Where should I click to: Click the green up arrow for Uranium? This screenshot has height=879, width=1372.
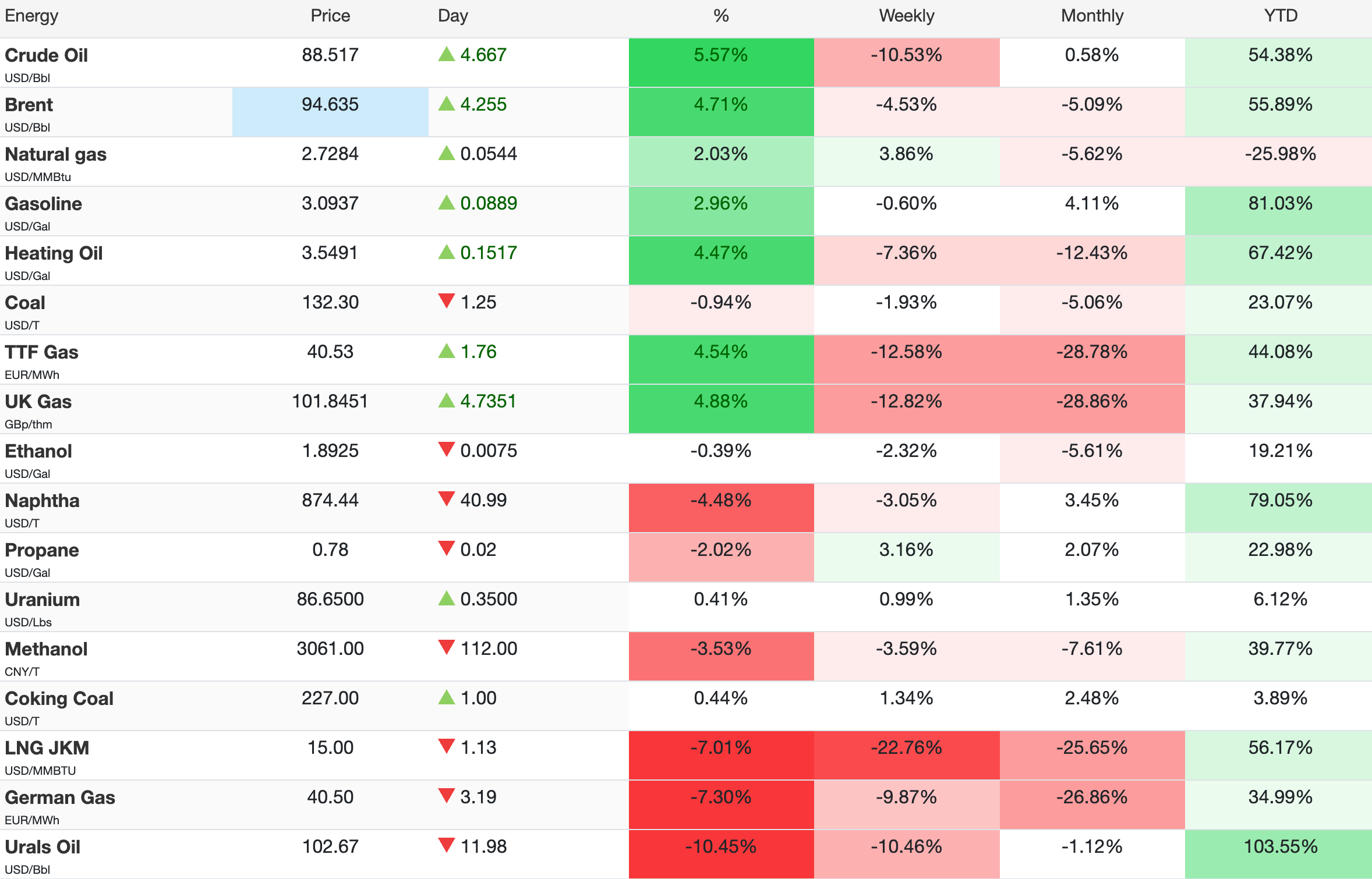[446, 598]
